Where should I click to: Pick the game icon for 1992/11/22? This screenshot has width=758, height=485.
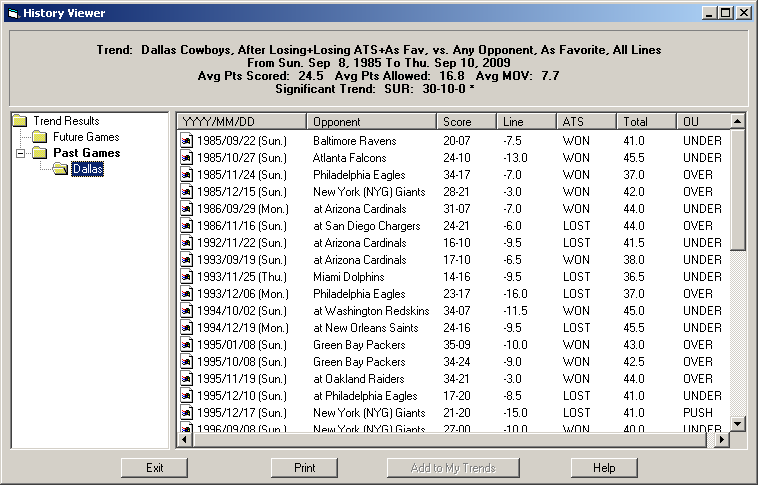[187, 243]
